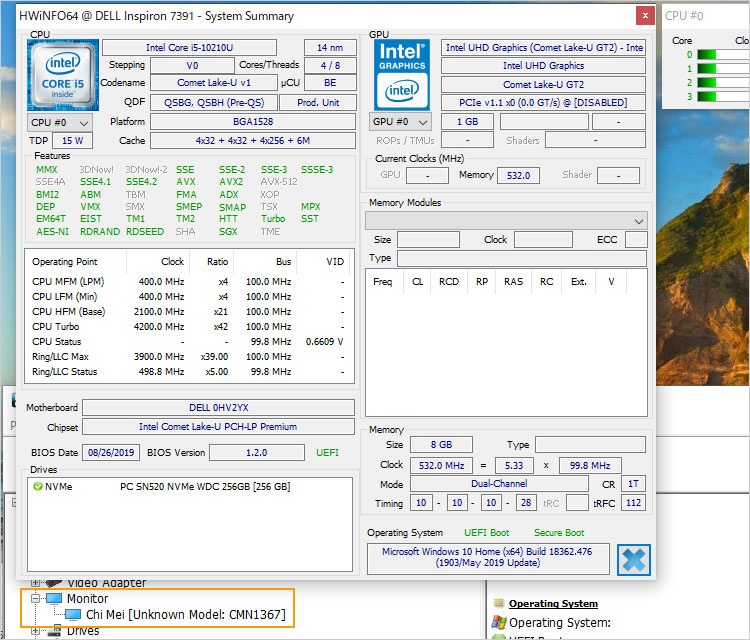Image resolution: width=750 pixels, height=640 pixels.
Task: Click the memory clock 532.0 MHz field
Action: click(x=441, y=465)
